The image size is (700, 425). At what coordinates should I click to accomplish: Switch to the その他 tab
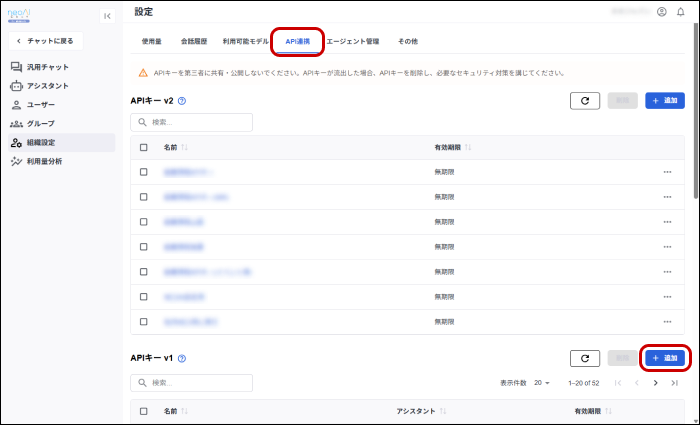coord(408,42)
